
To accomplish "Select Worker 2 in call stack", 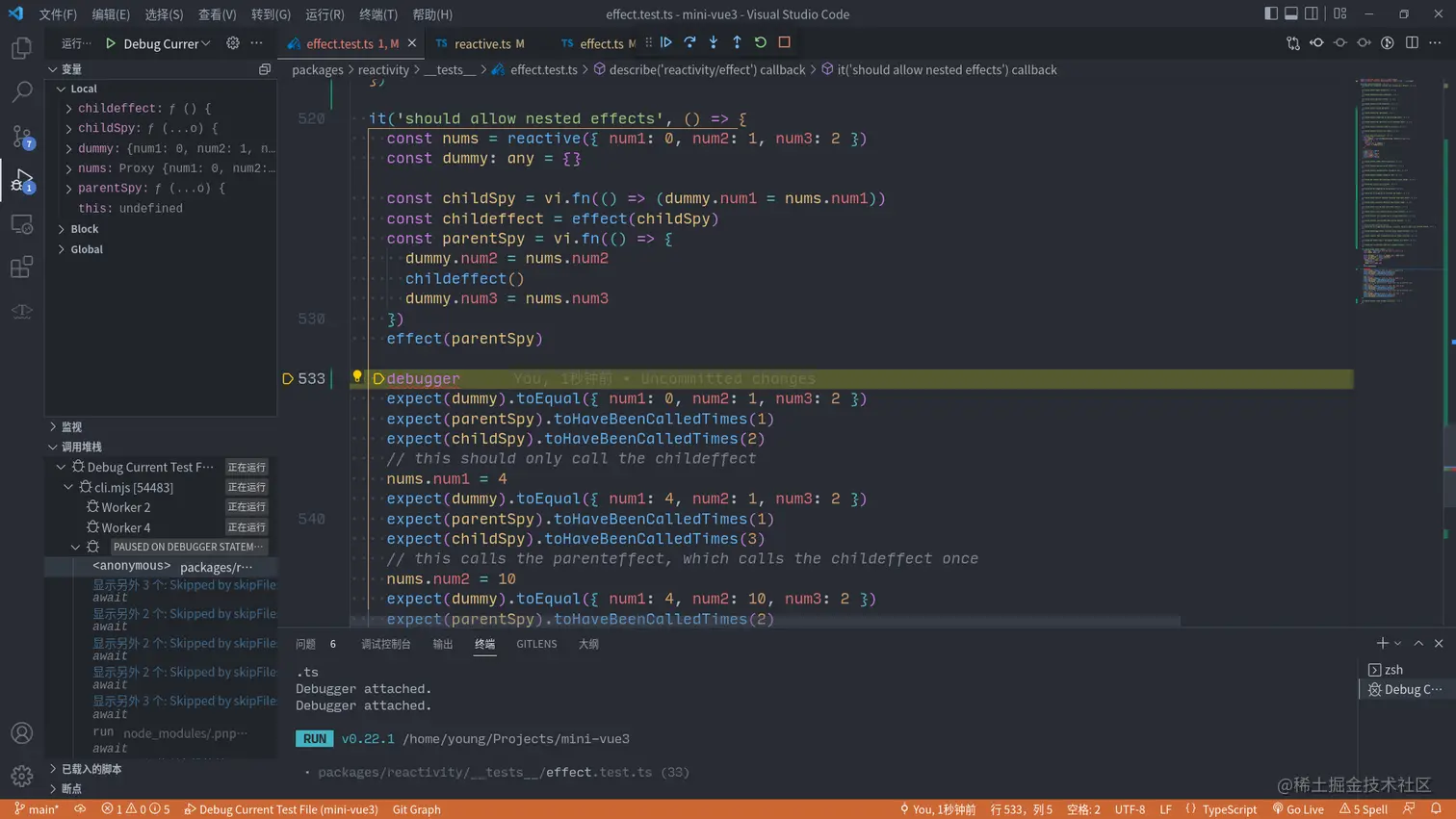I will tap(161, 507).
